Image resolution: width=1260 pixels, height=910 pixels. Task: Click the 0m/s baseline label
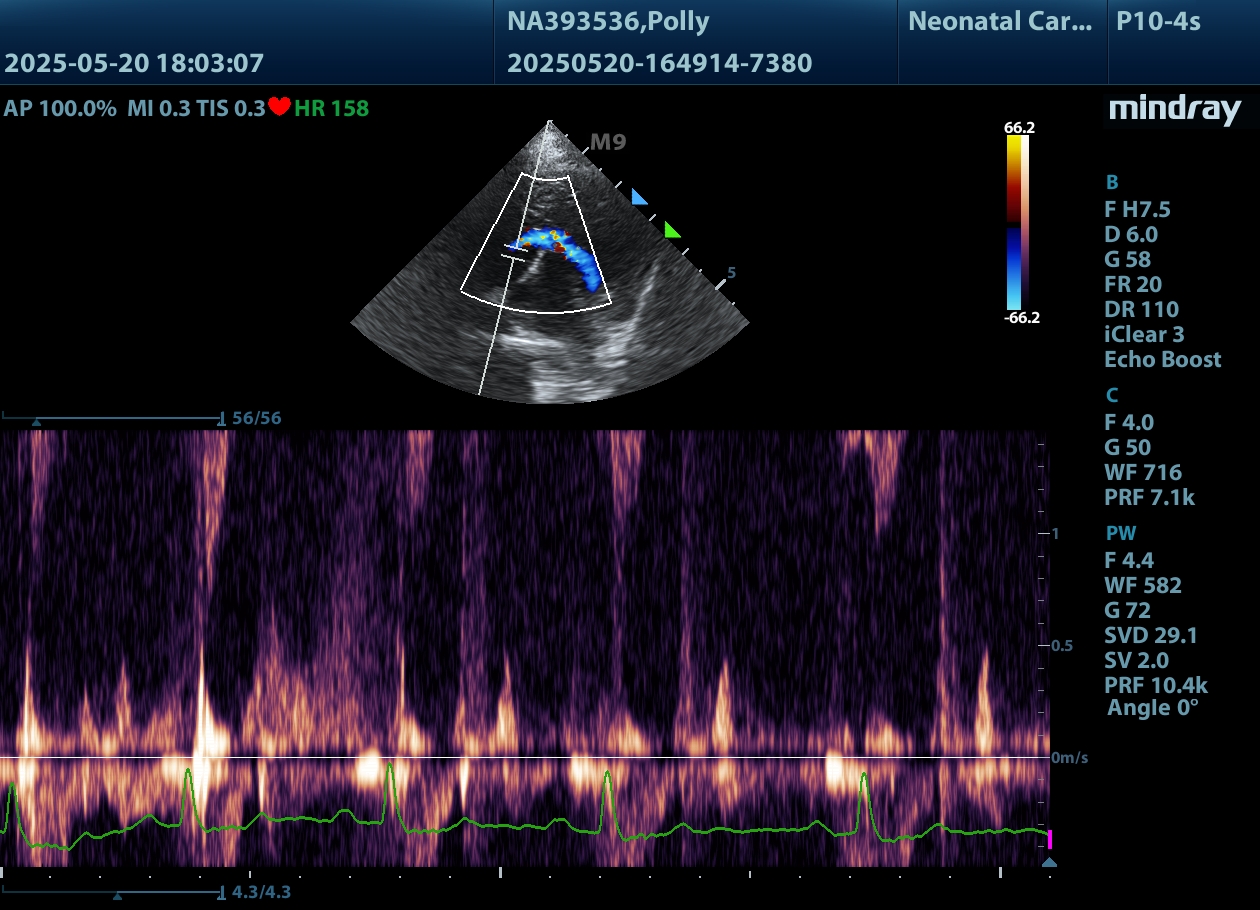pos(1069,758)
